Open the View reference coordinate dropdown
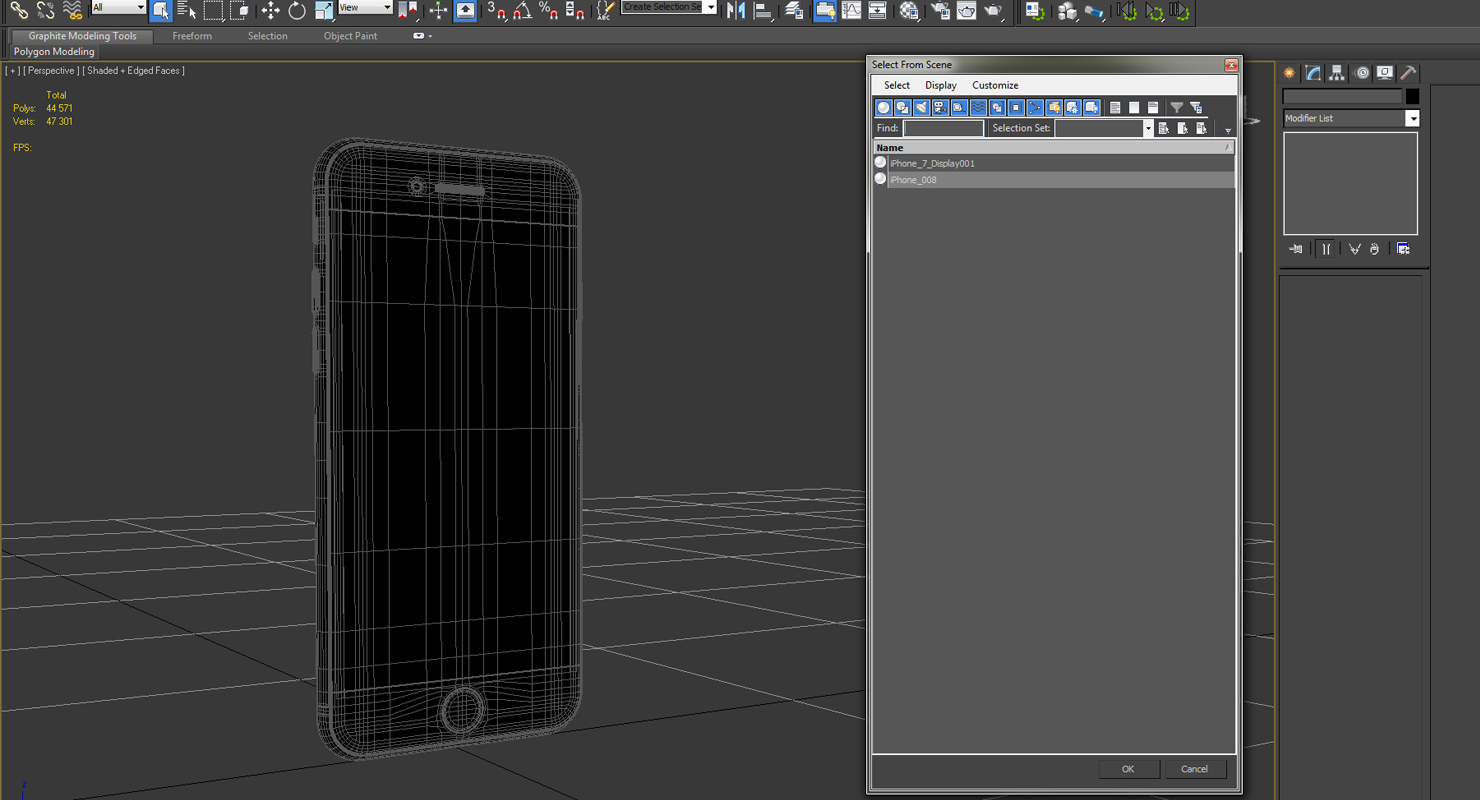This screenshot has height=800, width=1480. click(x=386, y=8)
